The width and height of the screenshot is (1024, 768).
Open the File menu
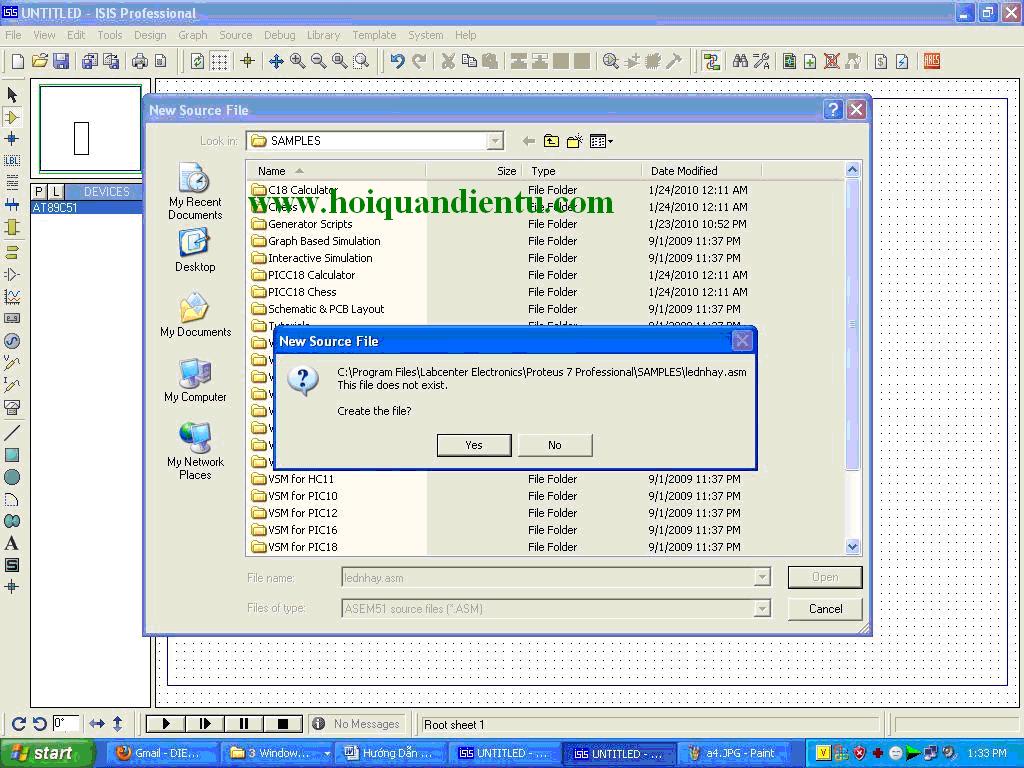pyautogui.click(x=13, y=35)
